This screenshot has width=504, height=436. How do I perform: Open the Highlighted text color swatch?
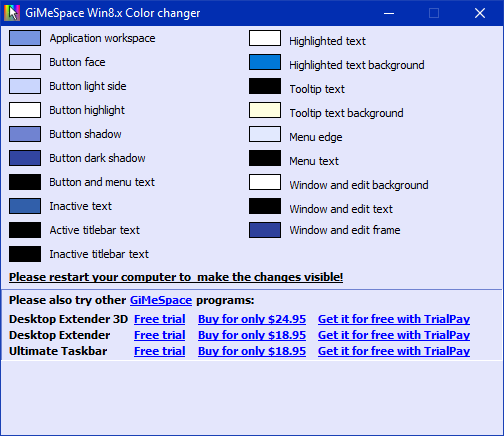coord(265,38)
